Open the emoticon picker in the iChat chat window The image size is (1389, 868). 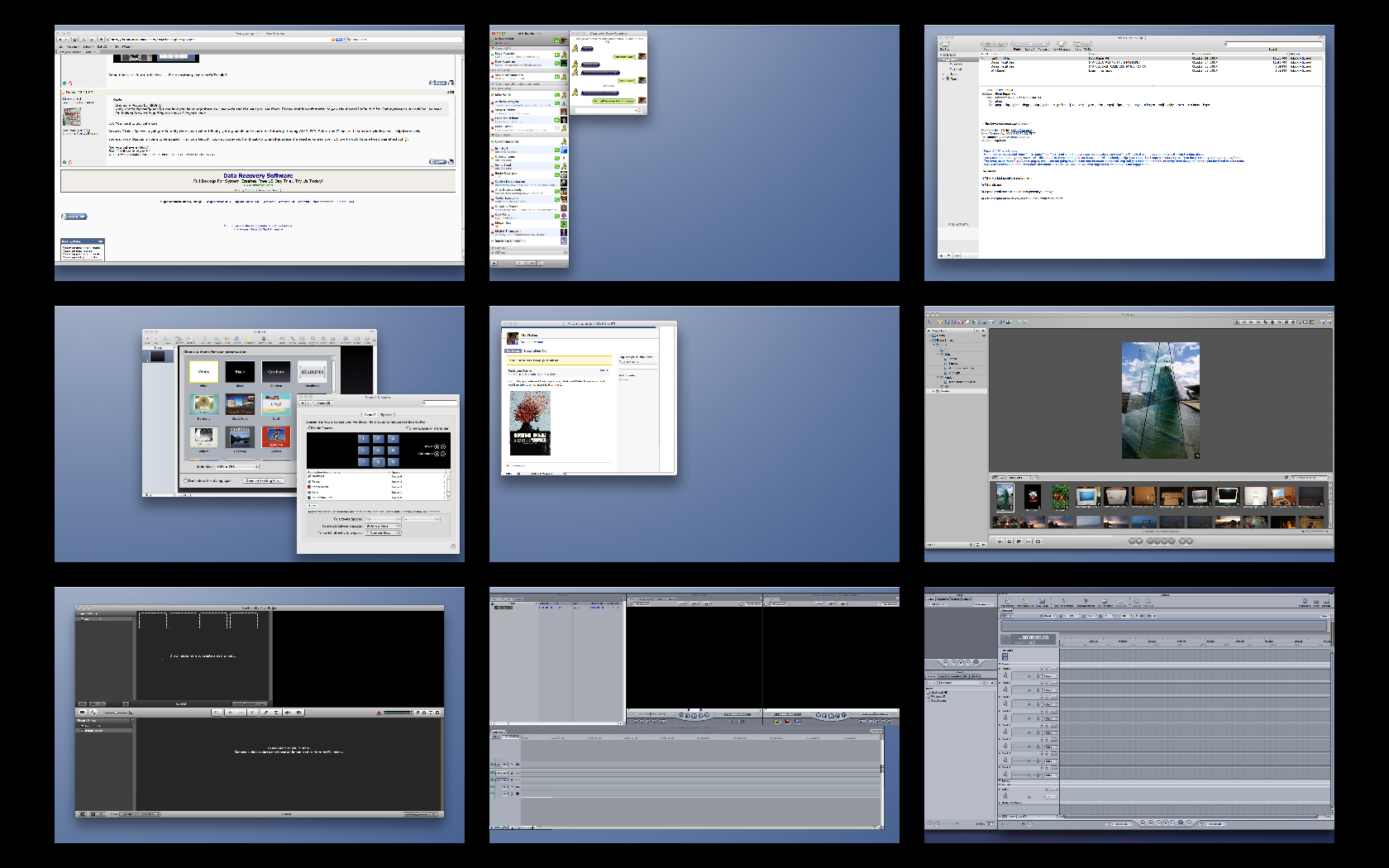[639, 111]
